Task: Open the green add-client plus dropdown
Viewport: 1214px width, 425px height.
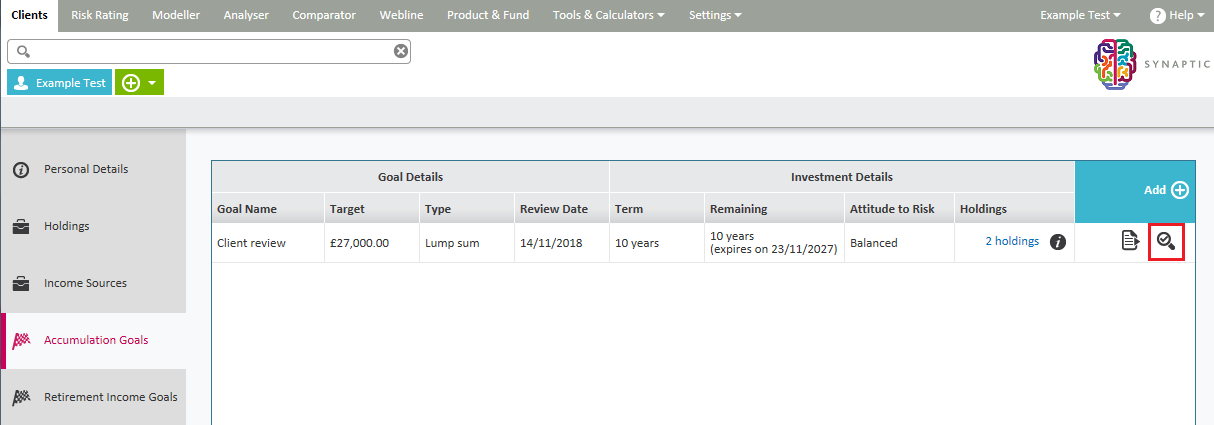Action: 139,83
